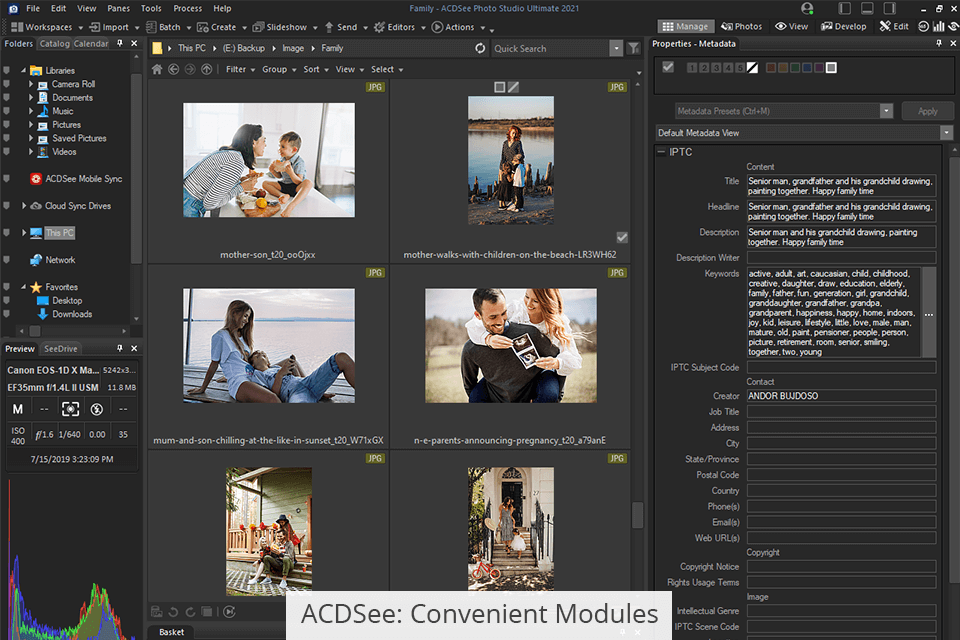Tick the tag box above the beach photo
960x640 pixels.
tap(500, 88)
